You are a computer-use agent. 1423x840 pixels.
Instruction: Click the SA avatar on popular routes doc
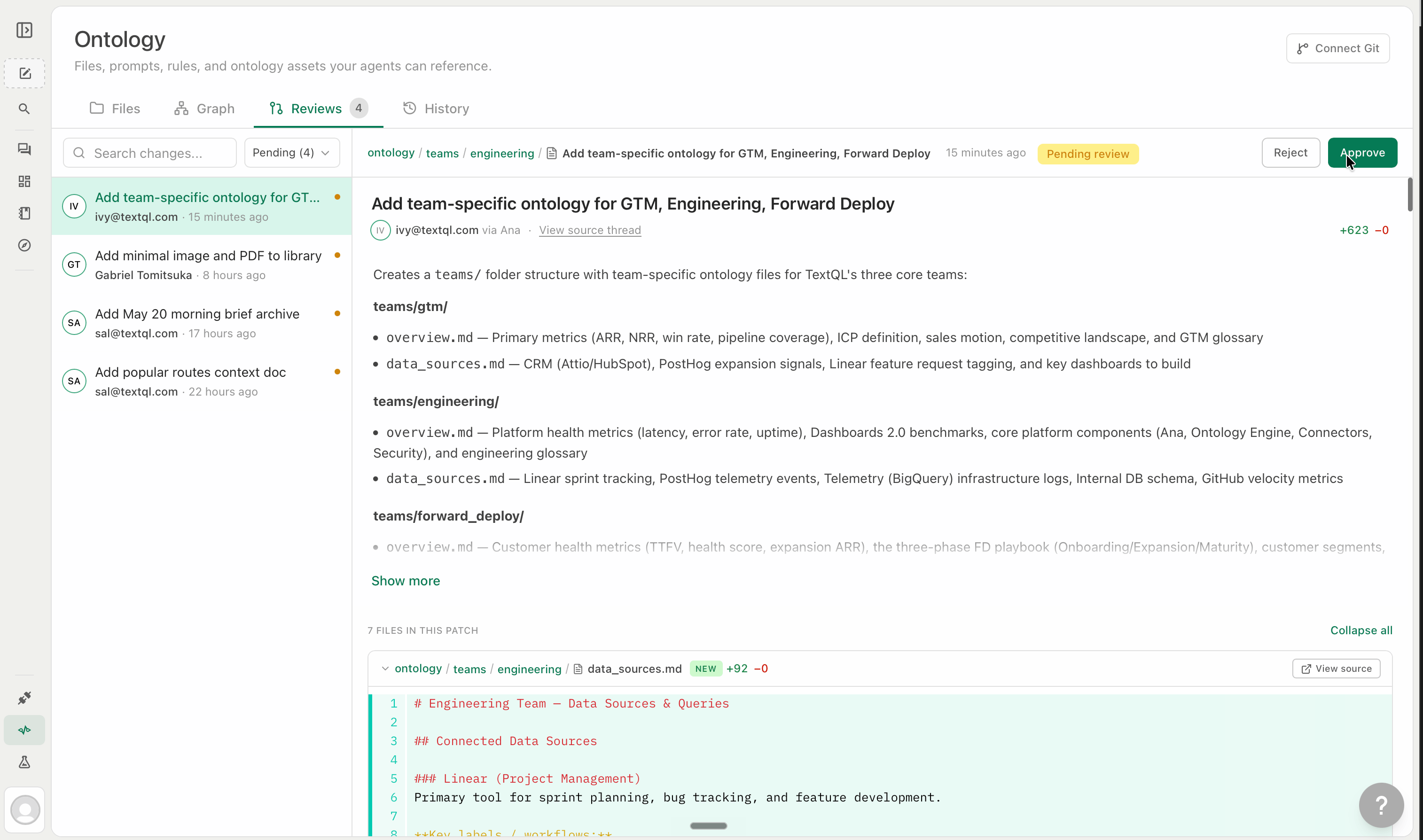click(x=74, y=381)
